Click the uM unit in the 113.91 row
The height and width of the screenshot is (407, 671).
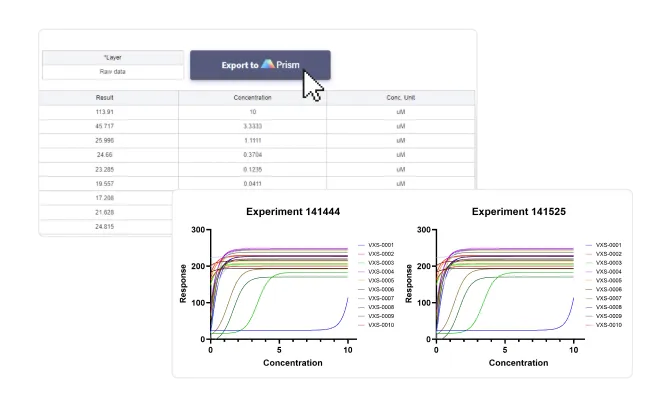pyautogui.click(x=401, y=112)
